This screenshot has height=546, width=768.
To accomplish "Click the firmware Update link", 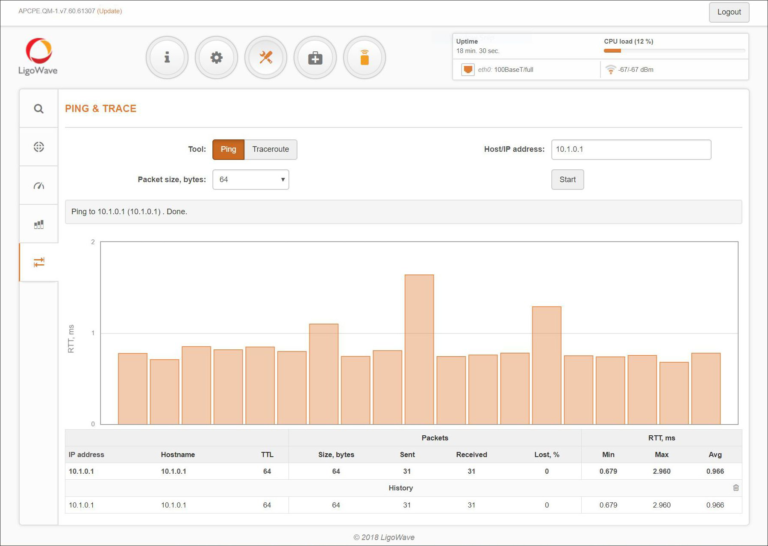I will (x=109, y=11).
